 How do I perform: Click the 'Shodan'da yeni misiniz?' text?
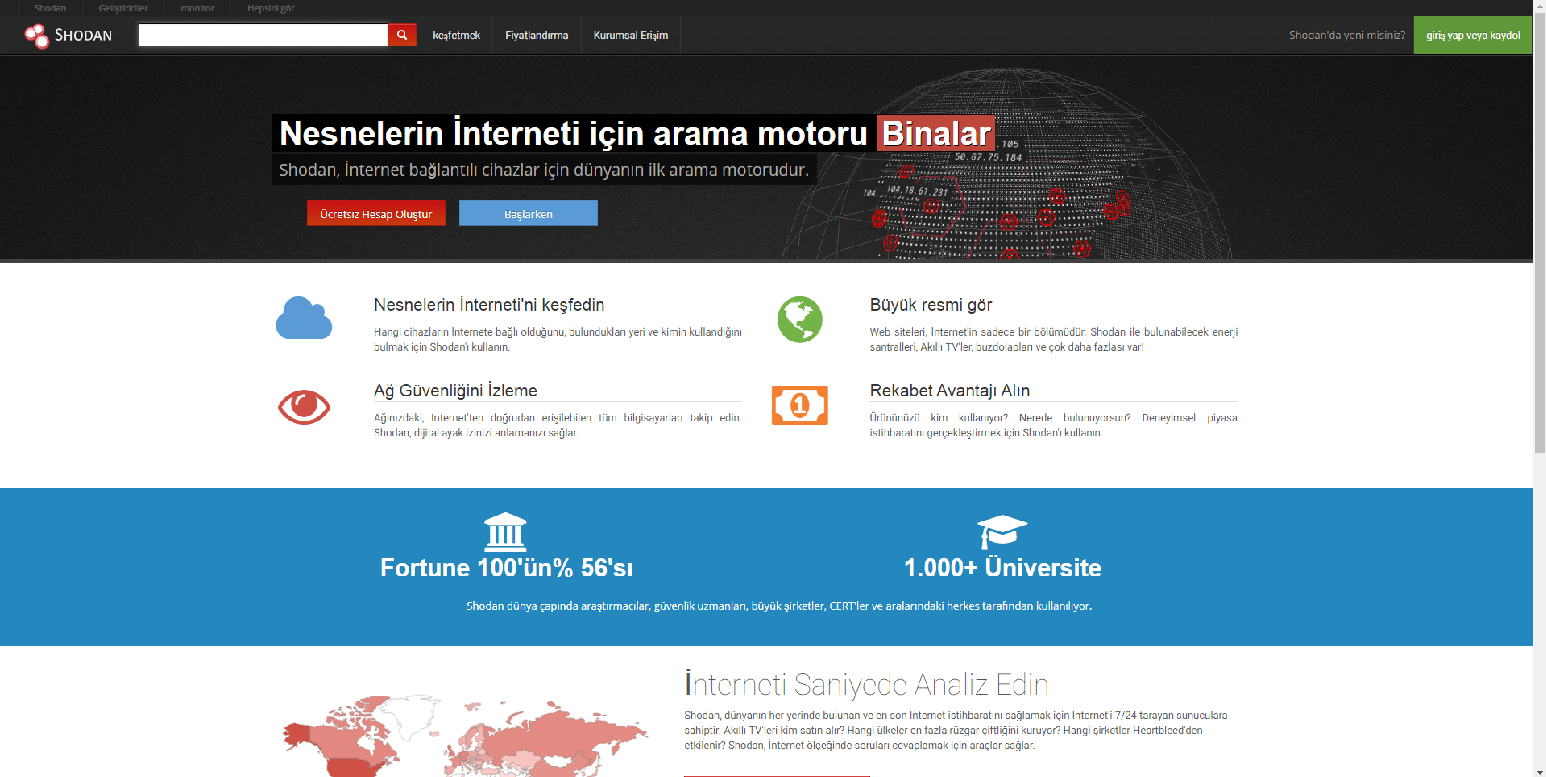(x=1347, y=35)
